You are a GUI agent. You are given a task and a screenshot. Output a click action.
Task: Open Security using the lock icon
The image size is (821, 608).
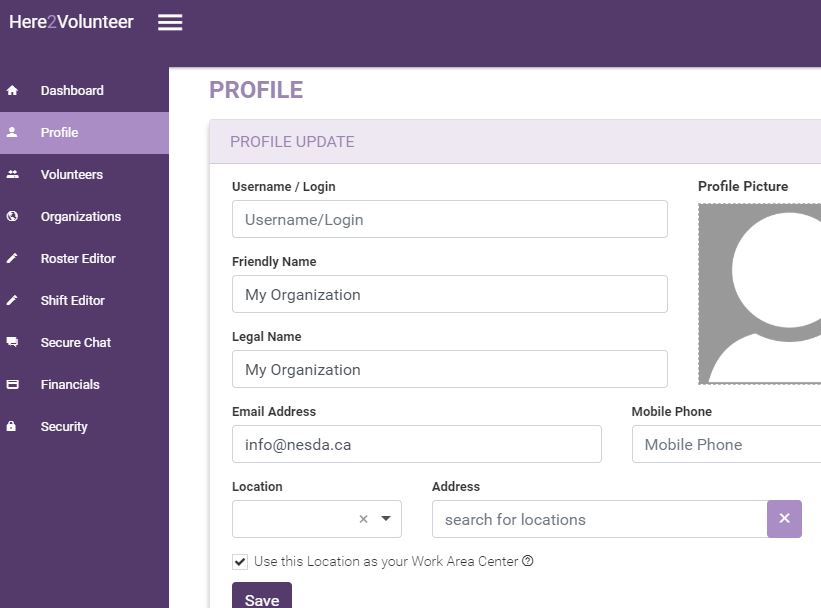(x=12, y=426)
